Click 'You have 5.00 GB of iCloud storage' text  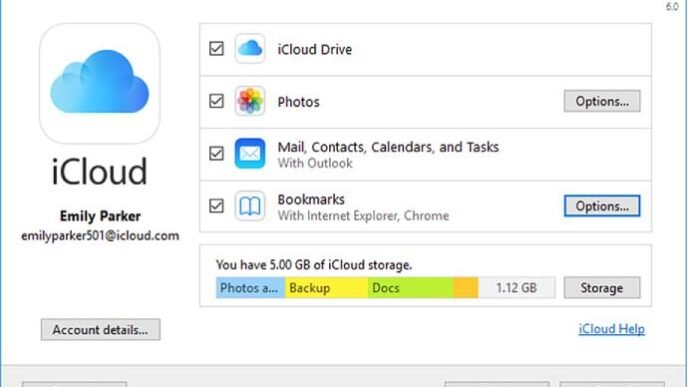coord(314,265)
